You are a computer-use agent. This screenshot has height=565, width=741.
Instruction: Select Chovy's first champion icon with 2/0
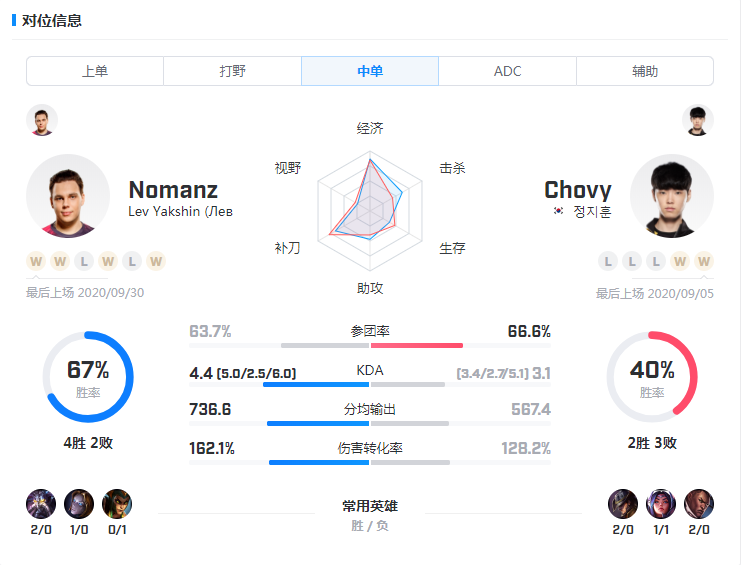pyautogui.click(x=623, y=504)
